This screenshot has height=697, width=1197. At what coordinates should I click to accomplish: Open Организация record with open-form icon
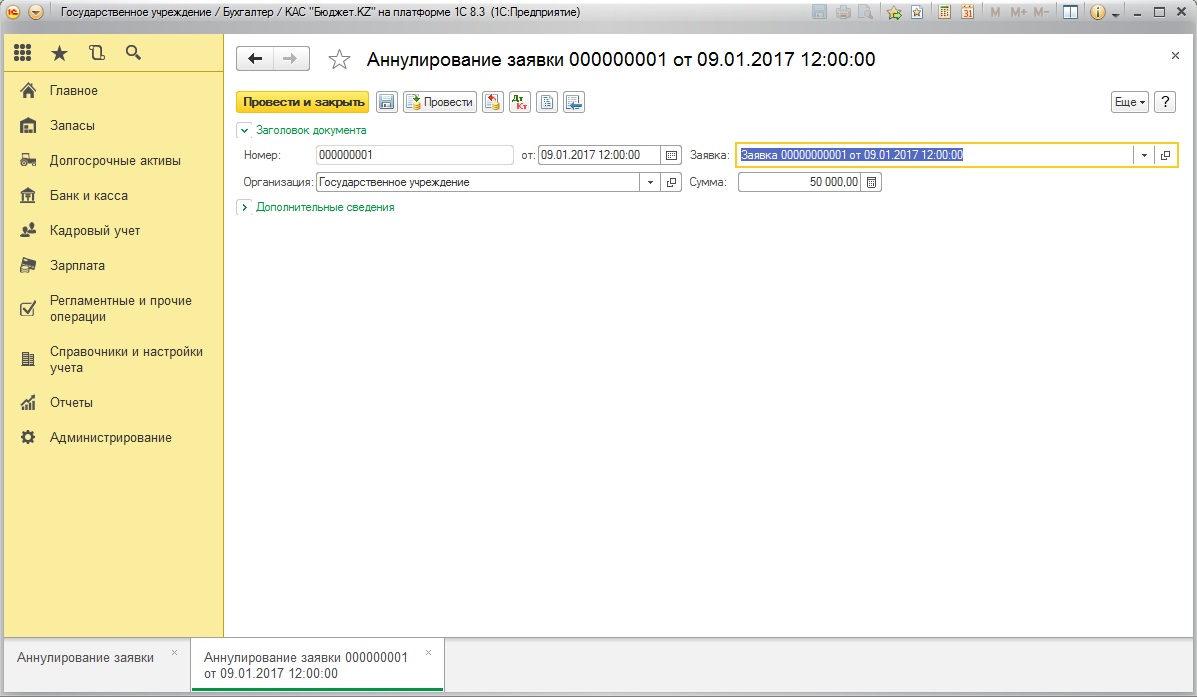pos(671,182)
